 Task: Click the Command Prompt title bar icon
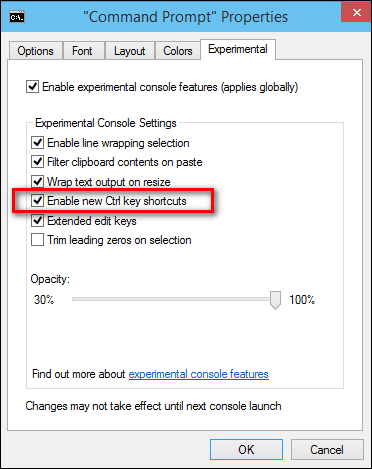click(x=17, y=17)
